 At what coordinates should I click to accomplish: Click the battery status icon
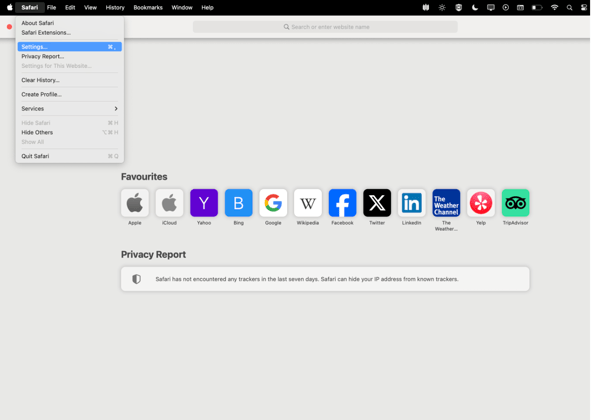(537, 8)
